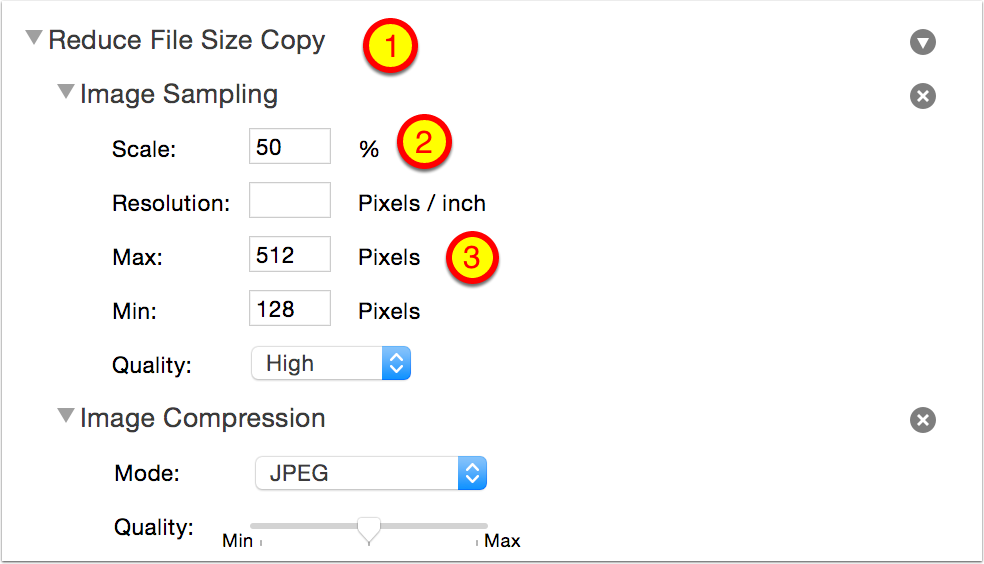Click the Min pixels field showing 128
The image size is (984, 564).
point(289,309)
